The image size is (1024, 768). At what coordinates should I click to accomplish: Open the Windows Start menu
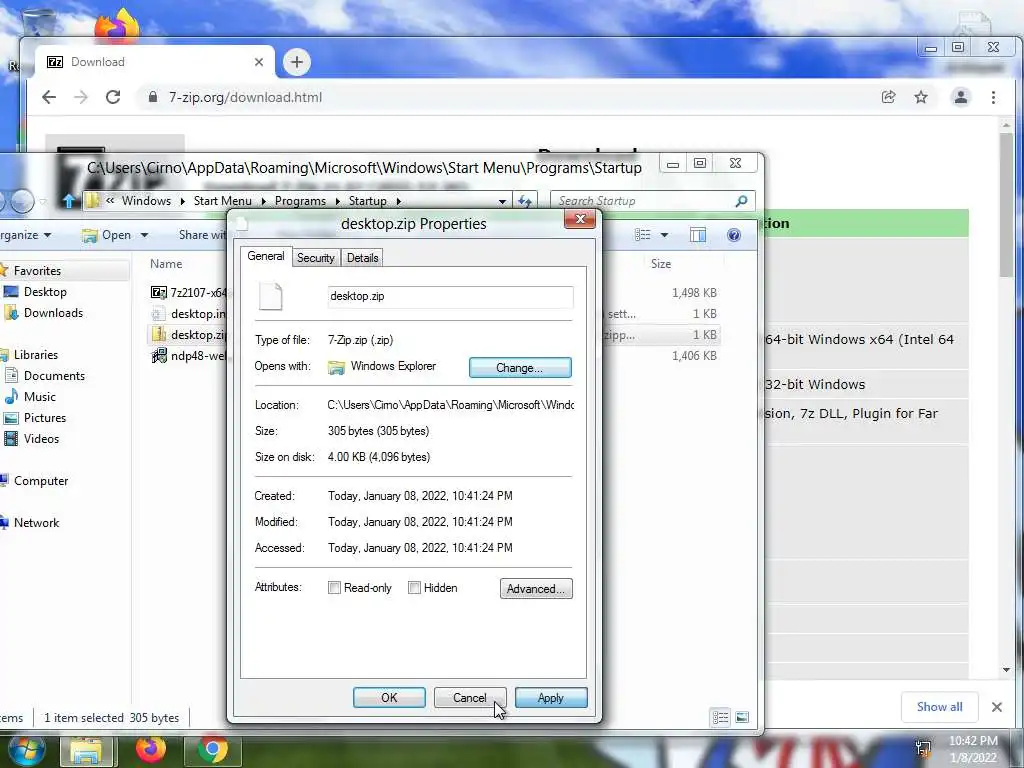26,750
